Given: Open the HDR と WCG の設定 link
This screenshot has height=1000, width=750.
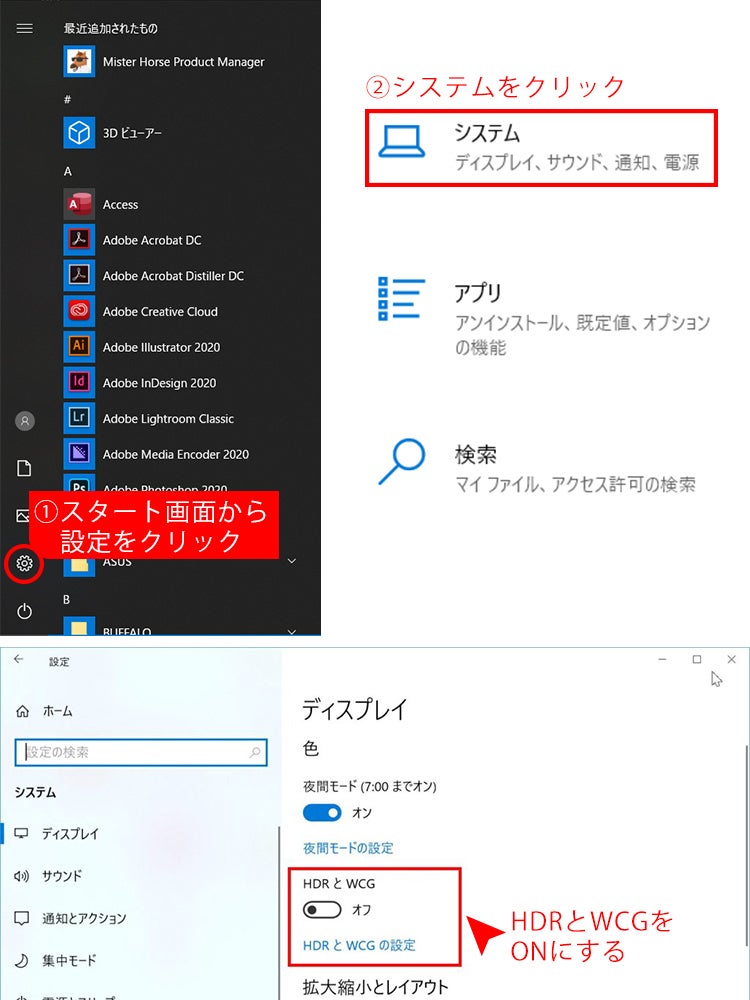Looking at the screenshot, I should pos(359,945).
